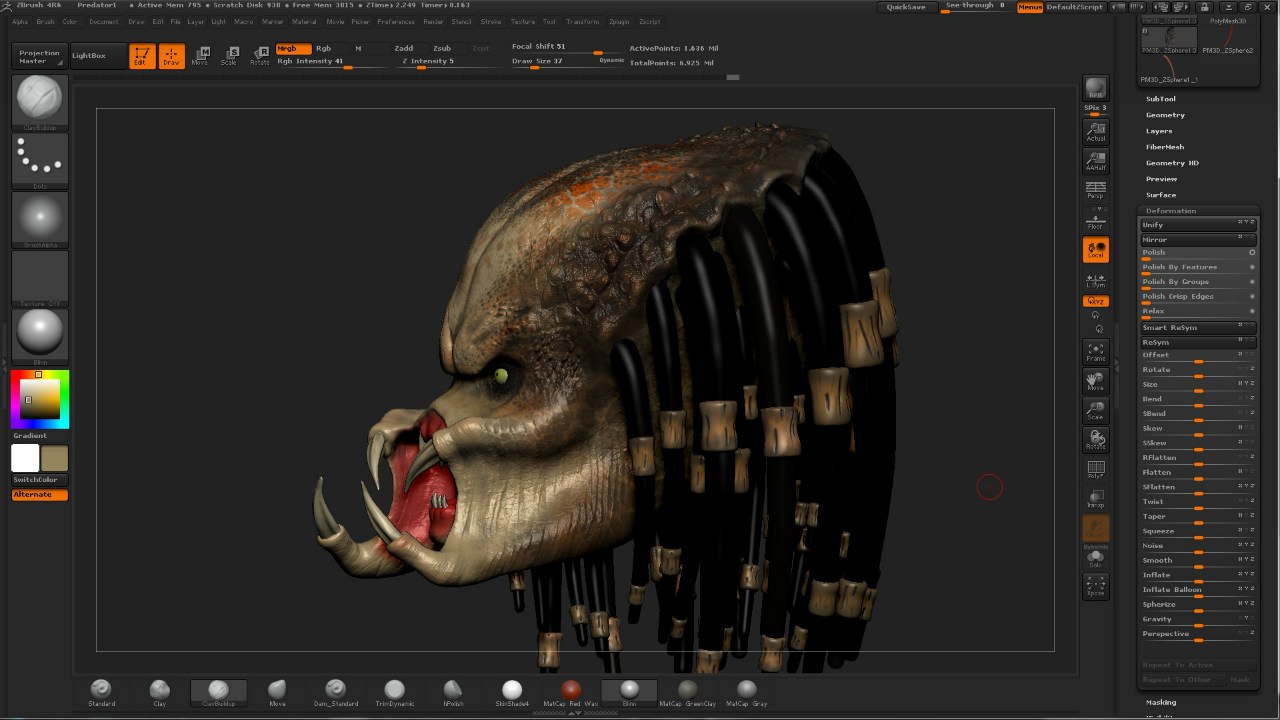The height and width of the screenshot is (720, 1280).
Task: Click the BPR render button
Action: click(1096, 88)
